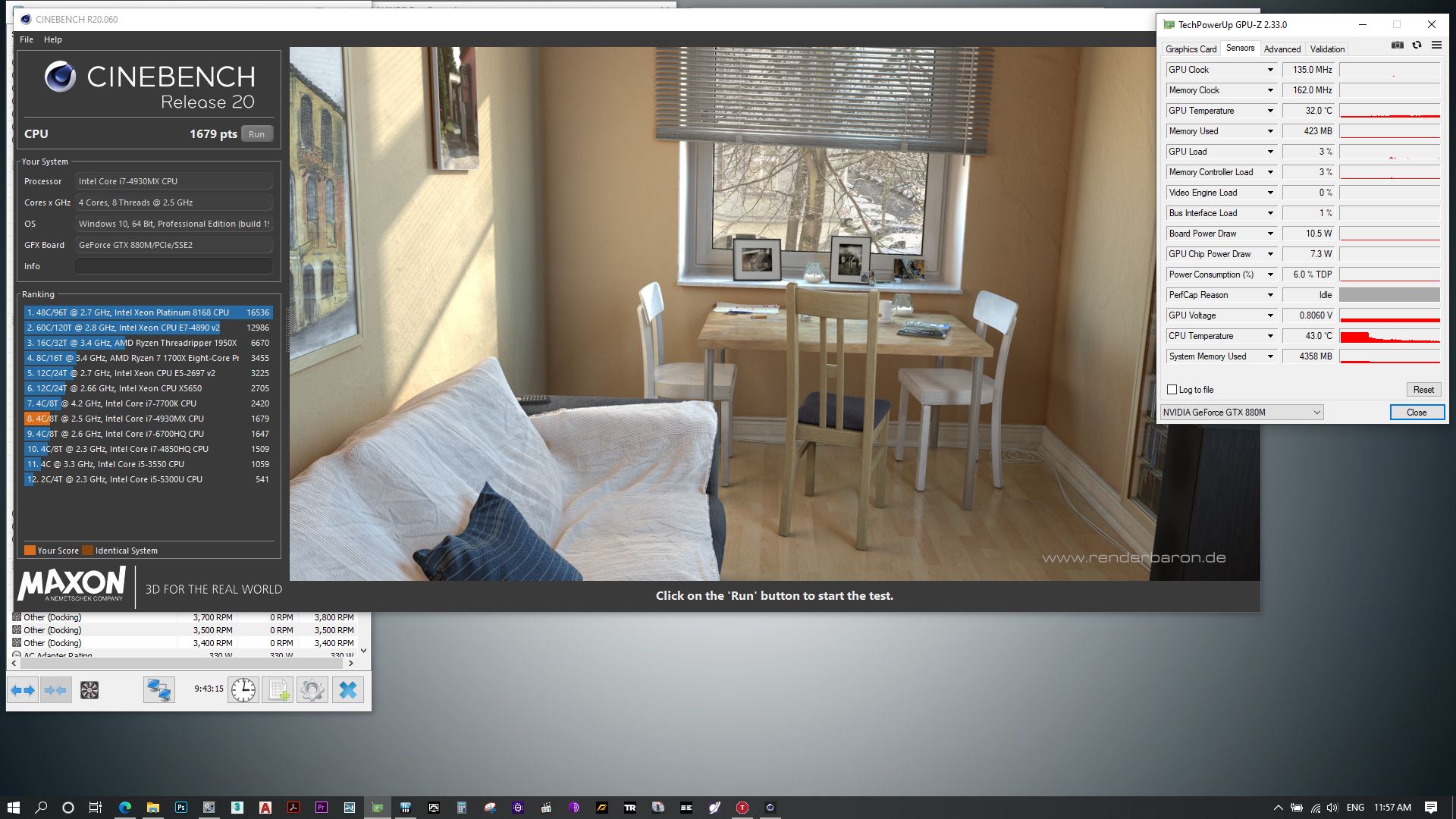Open the TR icon on taskbar

point(630,808)
